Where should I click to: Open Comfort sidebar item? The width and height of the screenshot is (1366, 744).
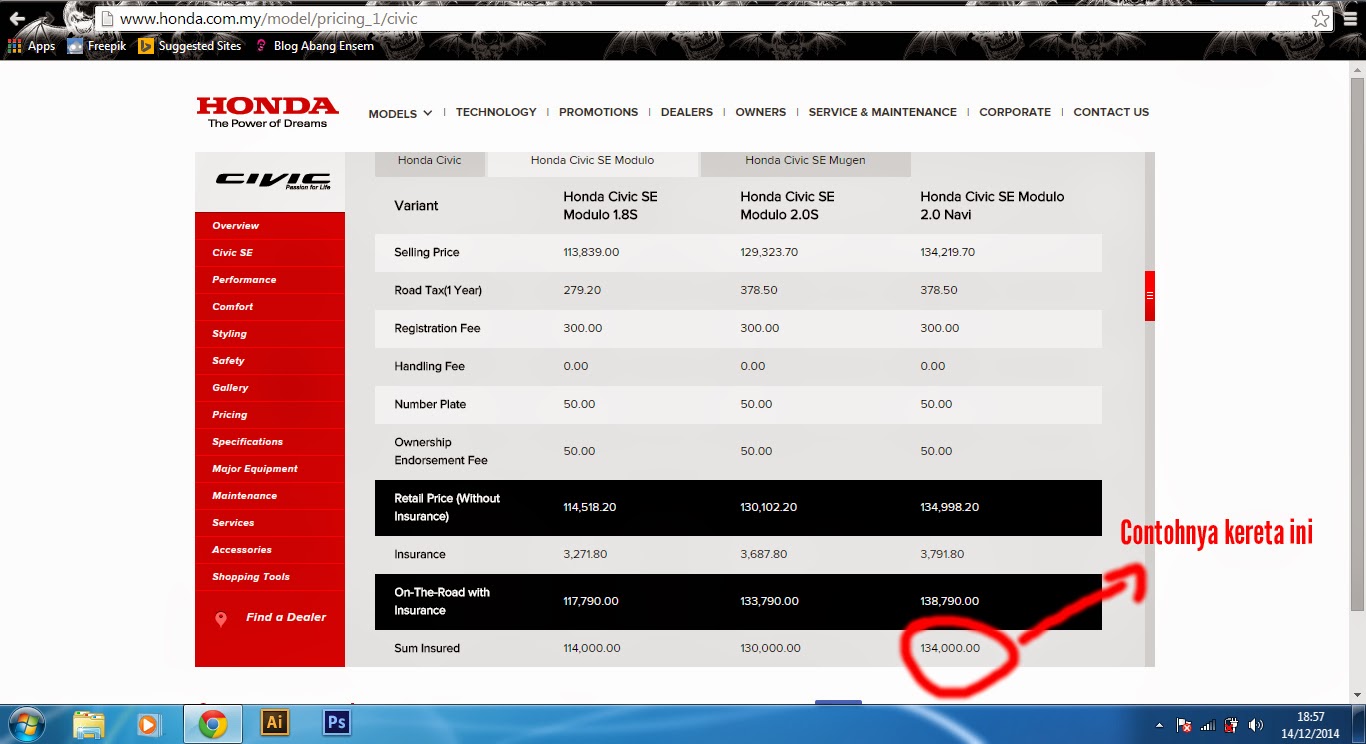click(x=270, y=307)
